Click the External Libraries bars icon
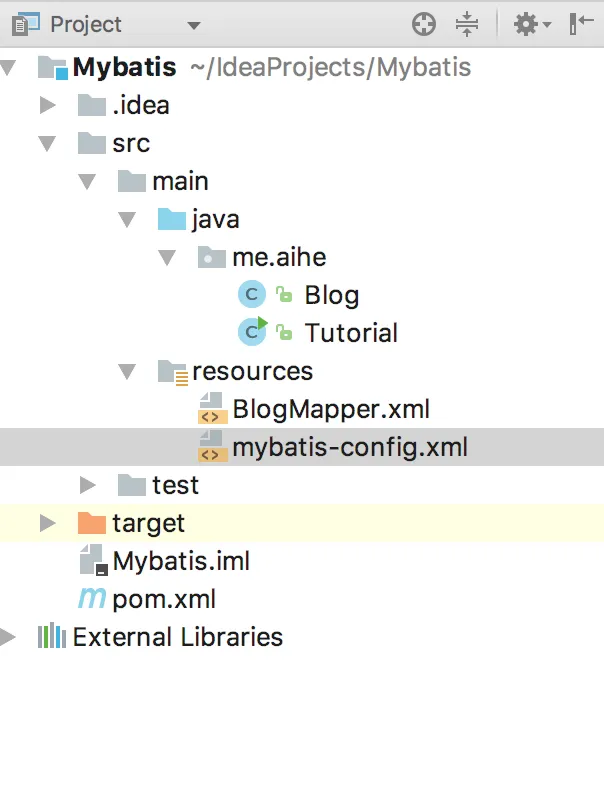The height and width of the screenshot is (812, 604). pyautogui.click(x=51, y=637)
